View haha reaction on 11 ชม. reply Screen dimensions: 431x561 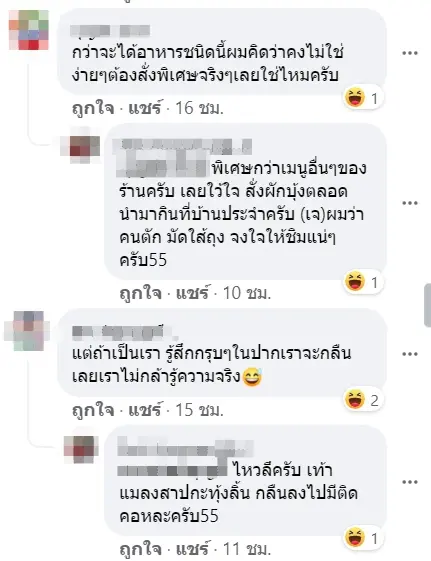coord(362,537)
